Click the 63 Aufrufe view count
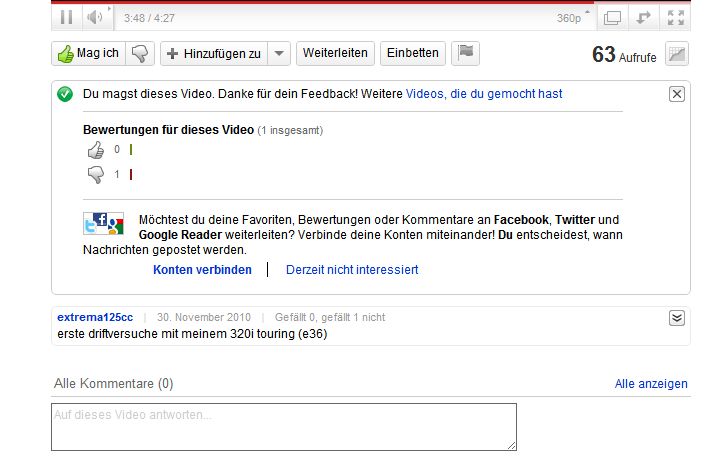705x472 pixels. tap(624, 55)
